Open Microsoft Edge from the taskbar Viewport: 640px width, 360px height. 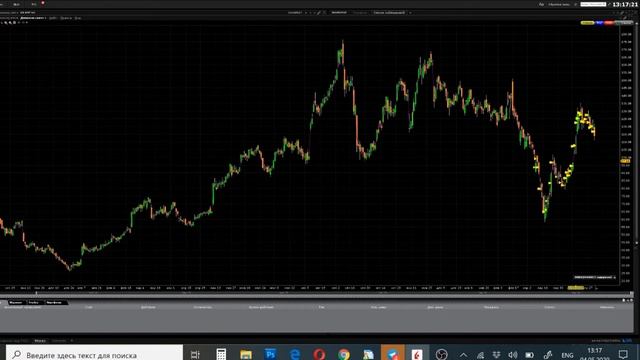click(295, 354)
